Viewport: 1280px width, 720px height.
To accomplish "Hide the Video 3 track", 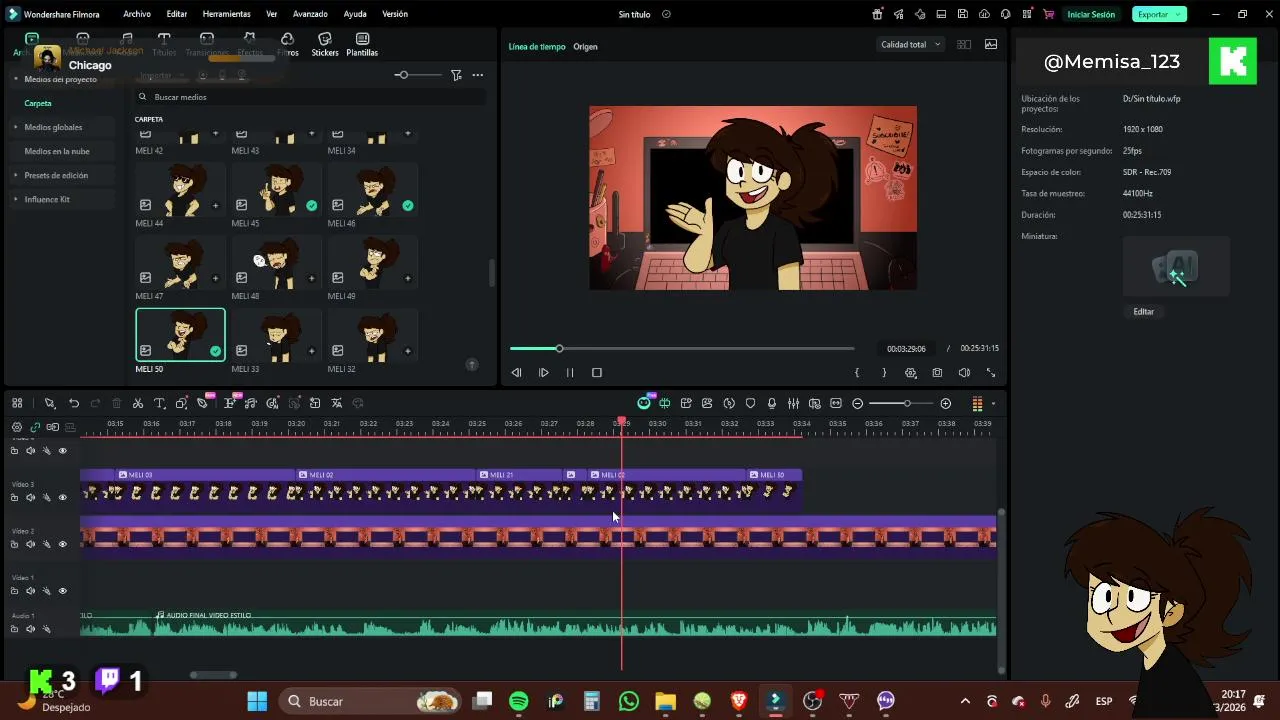I will [x=62, y=497].
